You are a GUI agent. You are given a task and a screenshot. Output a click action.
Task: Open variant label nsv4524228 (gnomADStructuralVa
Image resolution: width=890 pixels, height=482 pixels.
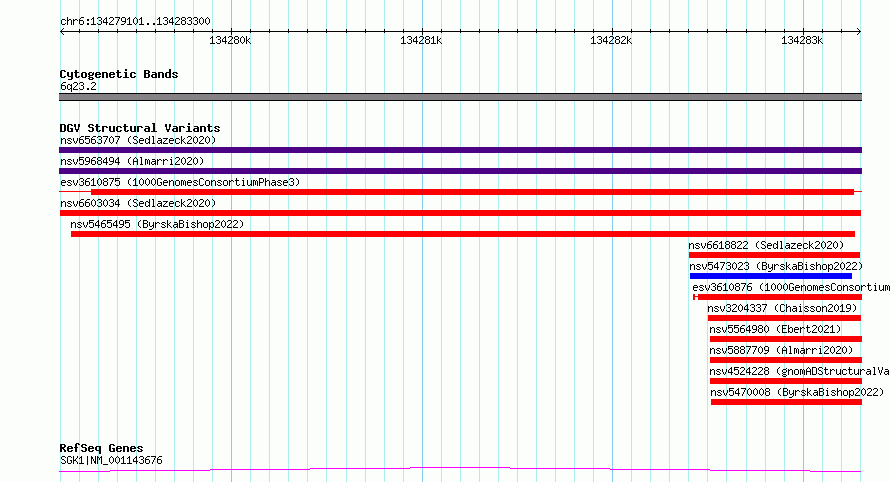pos(799,371)
